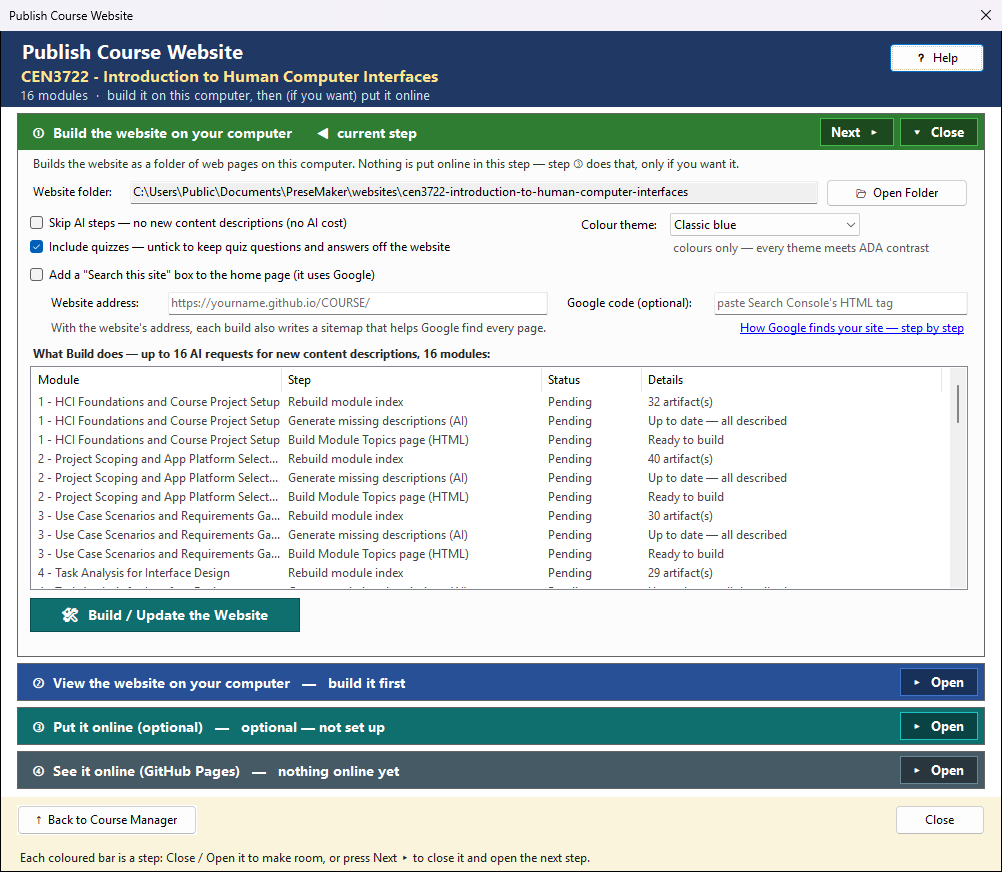Click the Module column header
The width and height of the screenshot is (1002, 872).
tap(156, 379)
